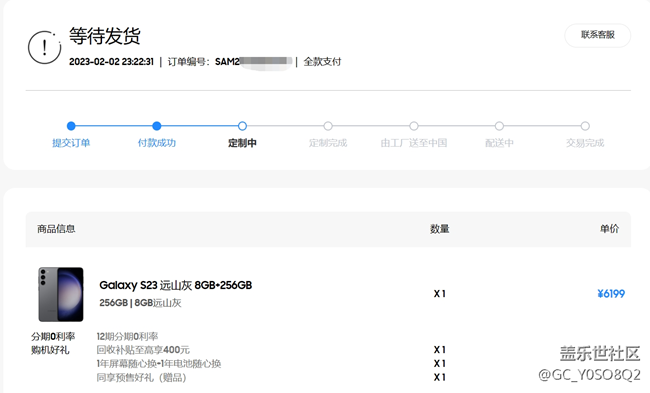Select the 提交订单 progress step marker

[71, 126]
